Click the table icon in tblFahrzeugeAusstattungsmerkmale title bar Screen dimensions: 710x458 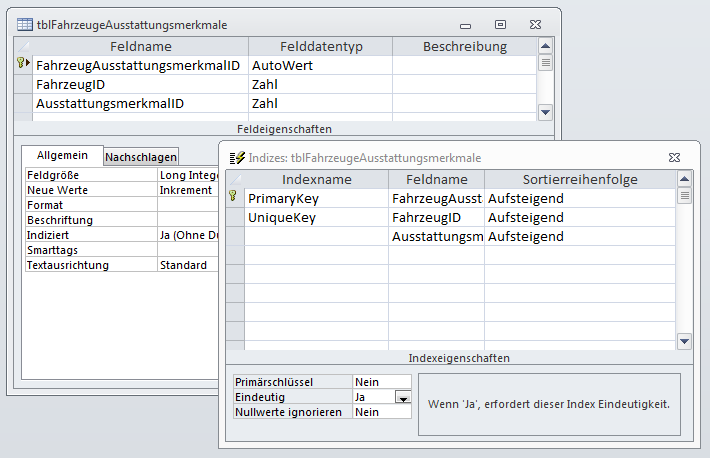click(23, 22)
